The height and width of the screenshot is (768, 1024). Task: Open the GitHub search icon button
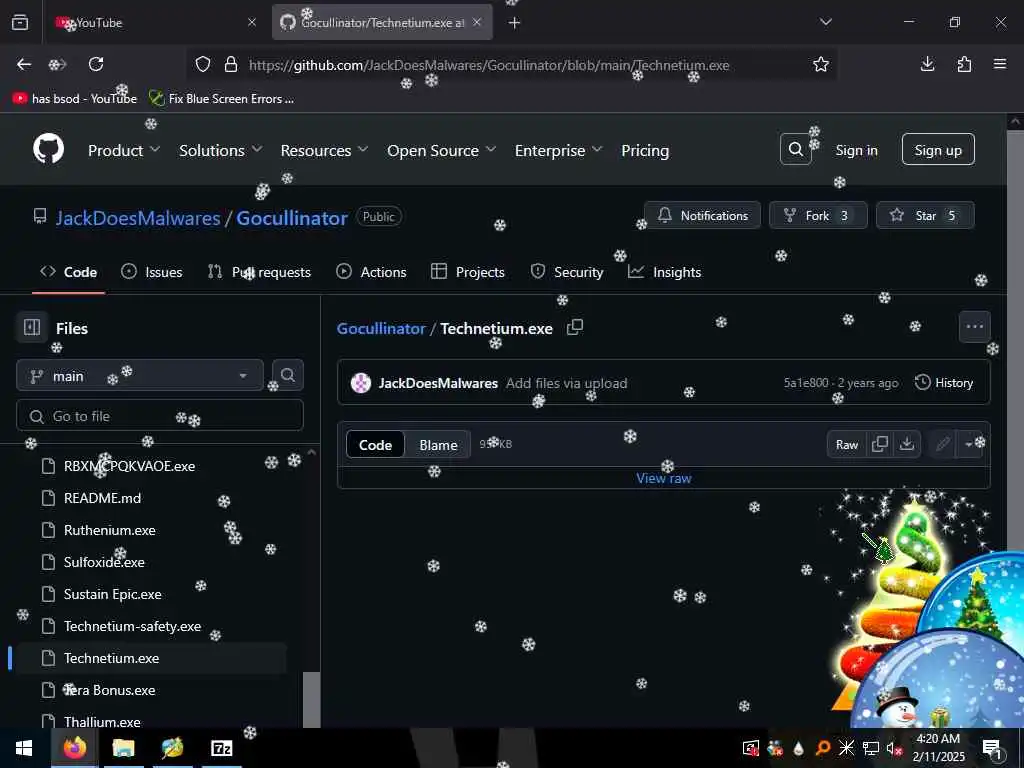click(x=795, y=150)
